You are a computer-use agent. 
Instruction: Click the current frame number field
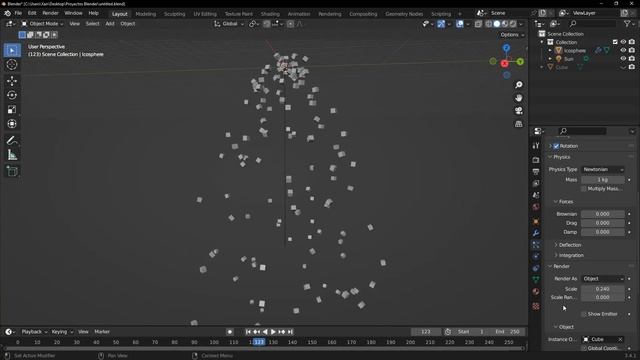[x=426, y=332]
